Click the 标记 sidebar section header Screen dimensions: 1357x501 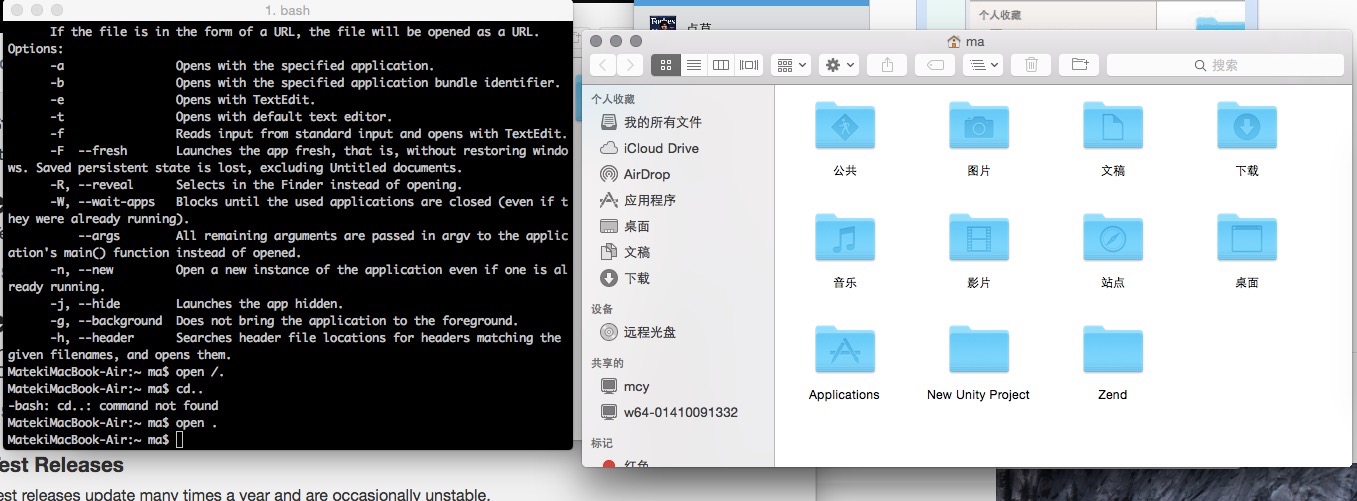point(601,443)
